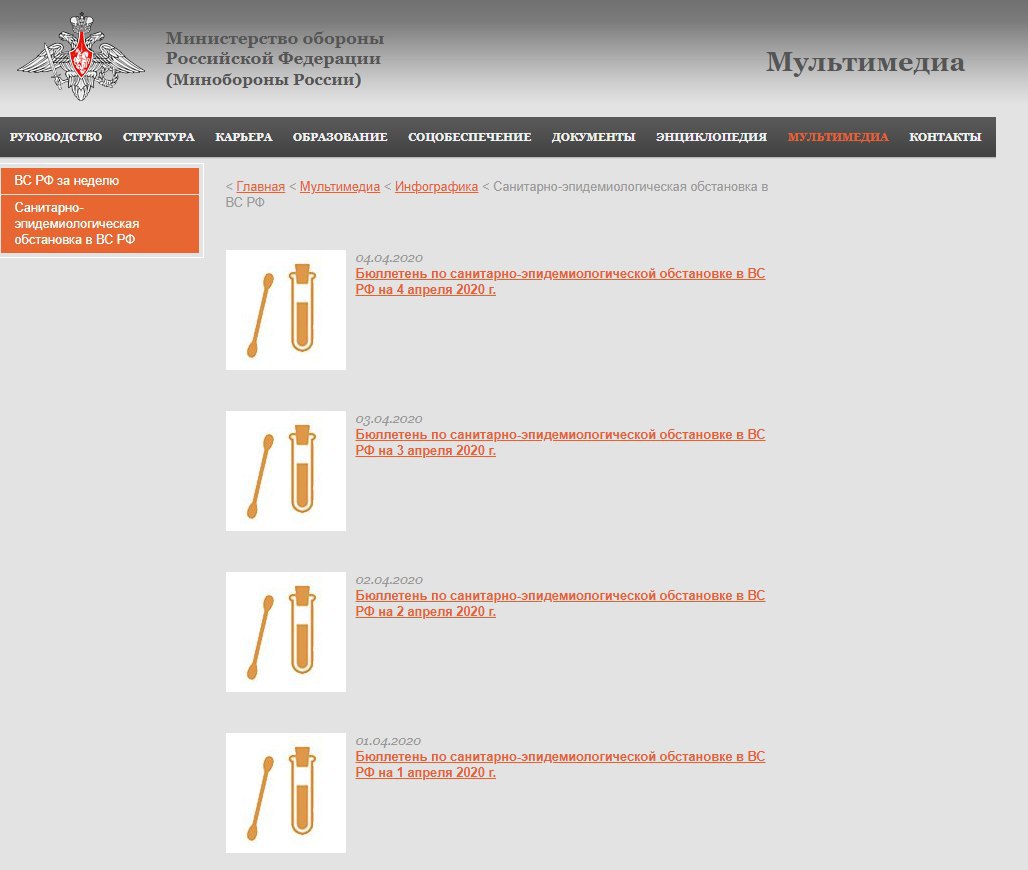Open the bulletin link for 2 апреля 2020
Screen dimensions: 1028x870
coord(560,603)
